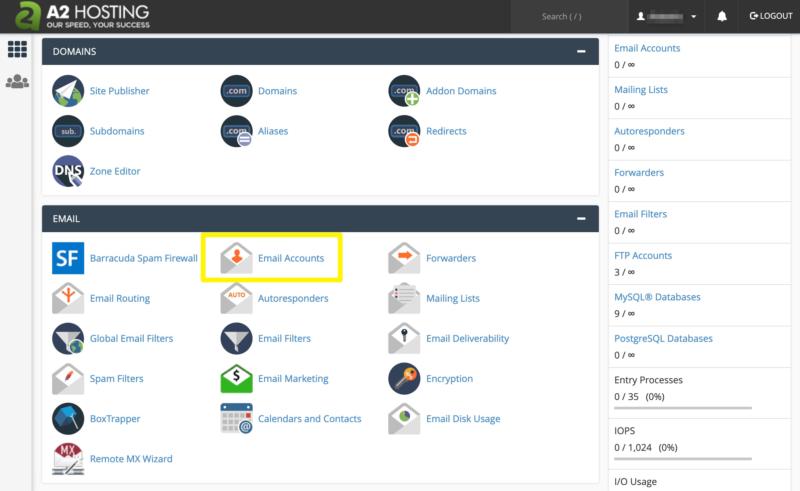The width and height of the screenshot is (800, 491).
Task: Open notifications bell icon
Action: [x=722, y=17]
